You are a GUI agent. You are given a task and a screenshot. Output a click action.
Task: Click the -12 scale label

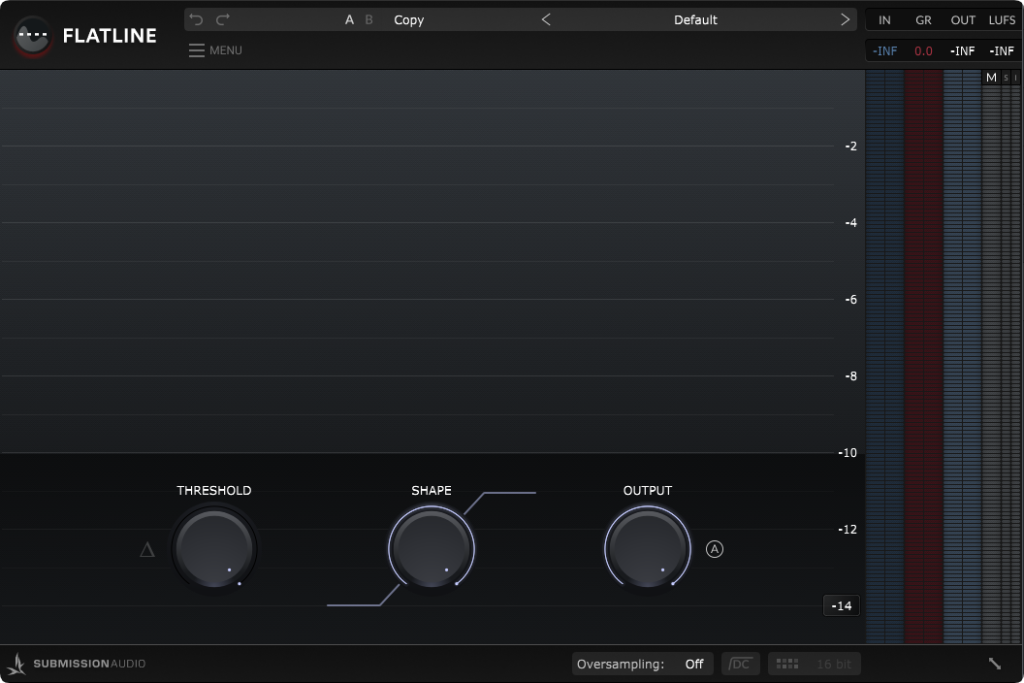pos(848,530)
